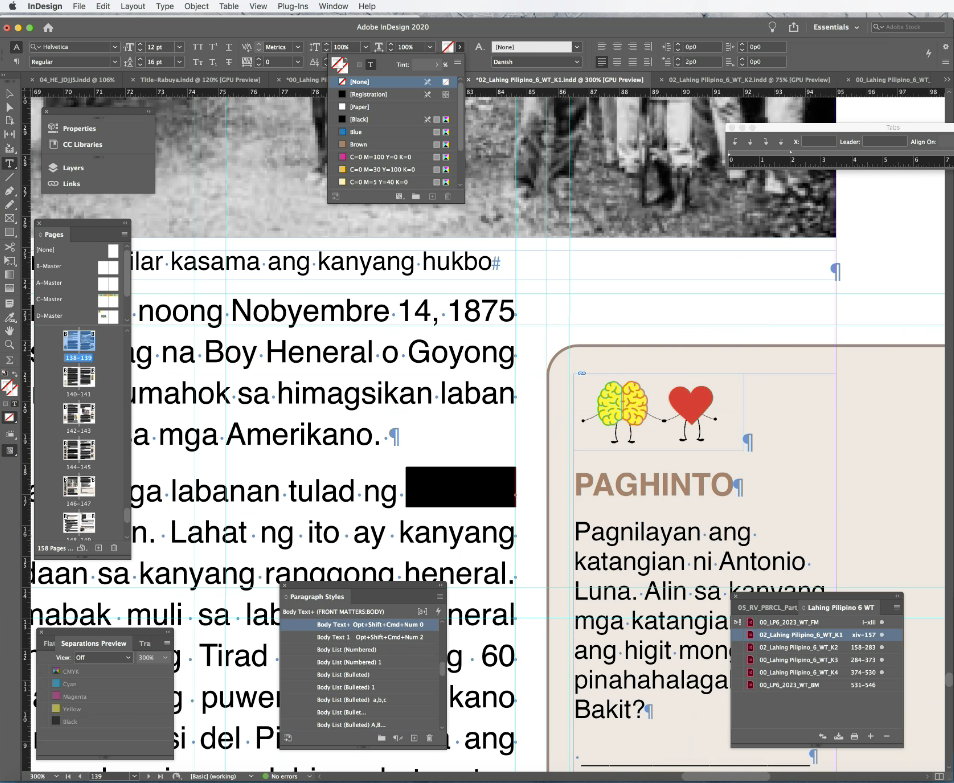The image size is (954, 783).
Task: Click the All Caps formatting icon
Action: (198, 47)
